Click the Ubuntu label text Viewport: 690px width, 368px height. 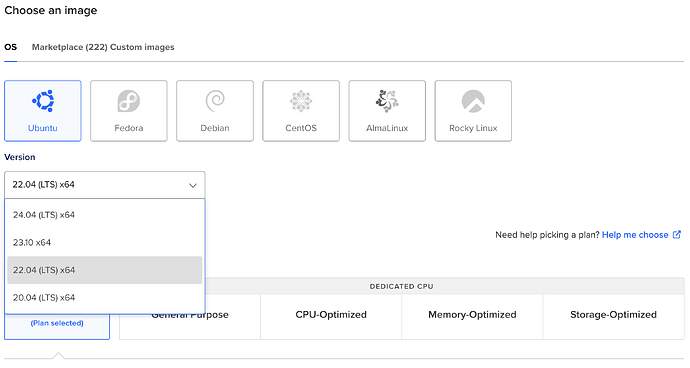[x=43, y=128]
